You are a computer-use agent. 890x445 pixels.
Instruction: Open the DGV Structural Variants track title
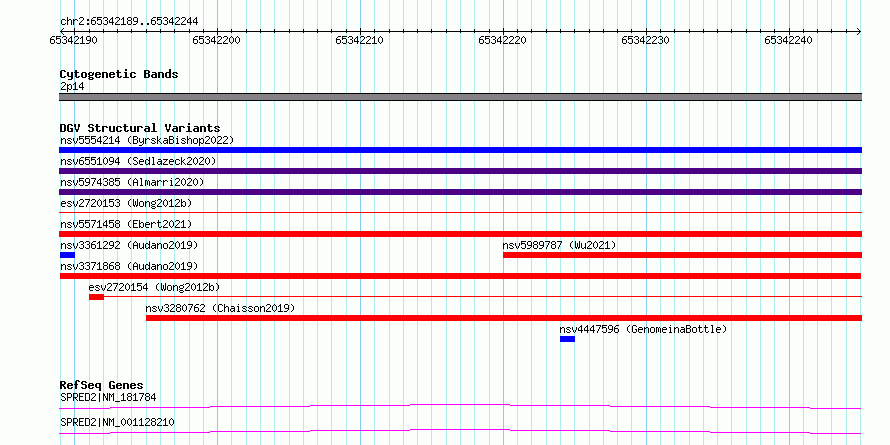point(140,128)
